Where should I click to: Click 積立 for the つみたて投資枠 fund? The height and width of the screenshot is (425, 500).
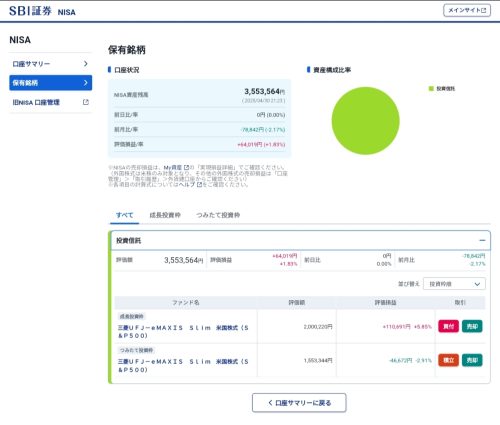pos(449,360)
